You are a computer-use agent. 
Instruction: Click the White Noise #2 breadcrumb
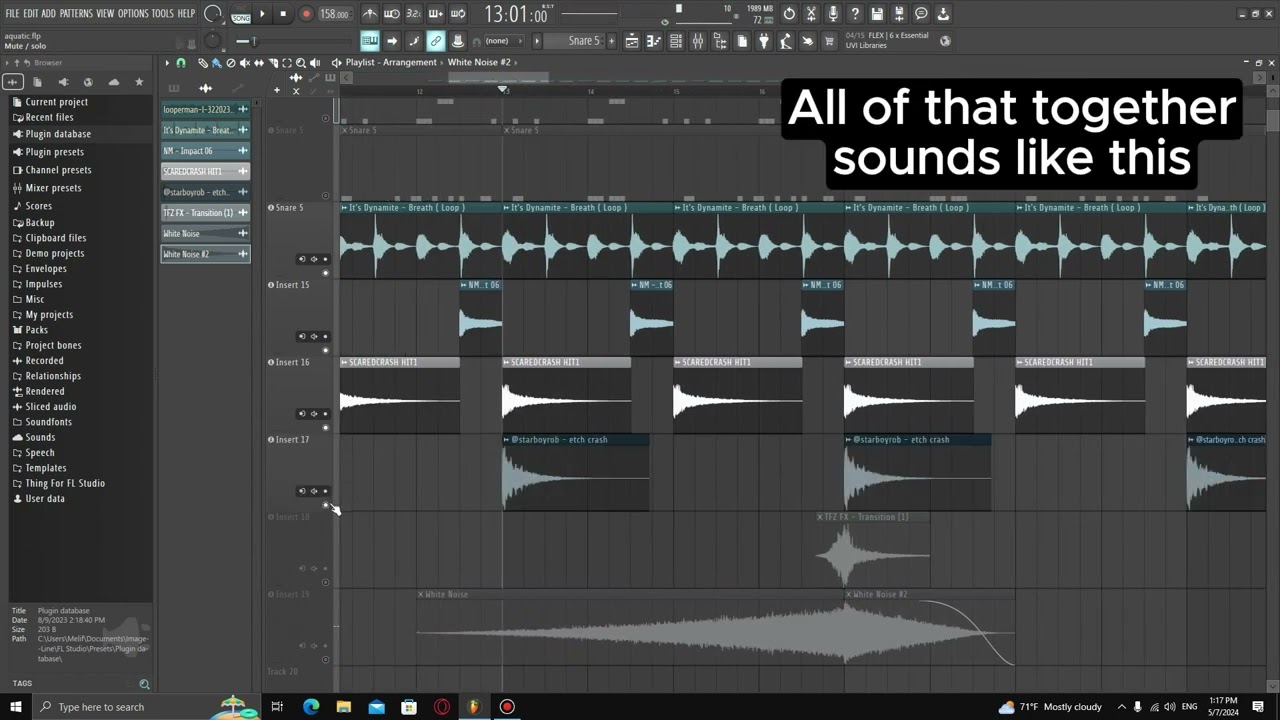coord(479,62)
